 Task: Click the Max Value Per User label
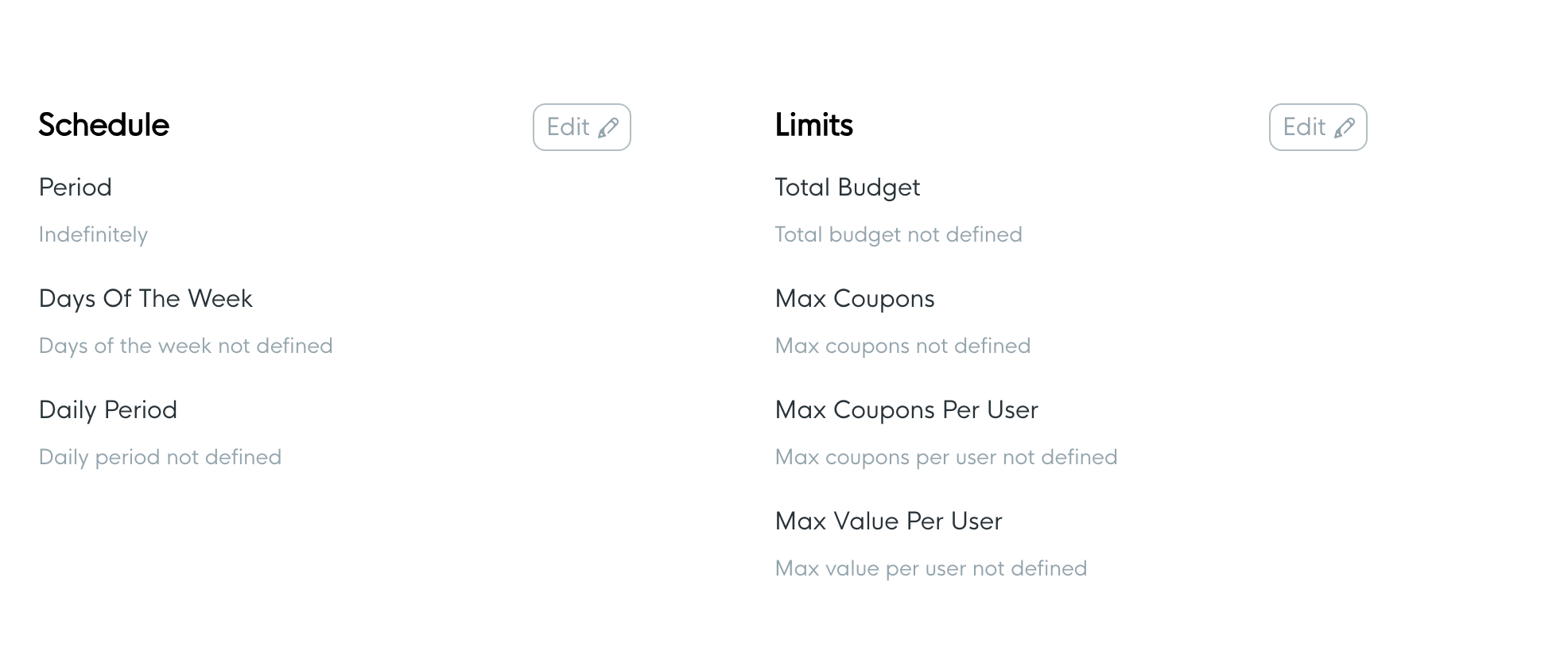(888, 521)
